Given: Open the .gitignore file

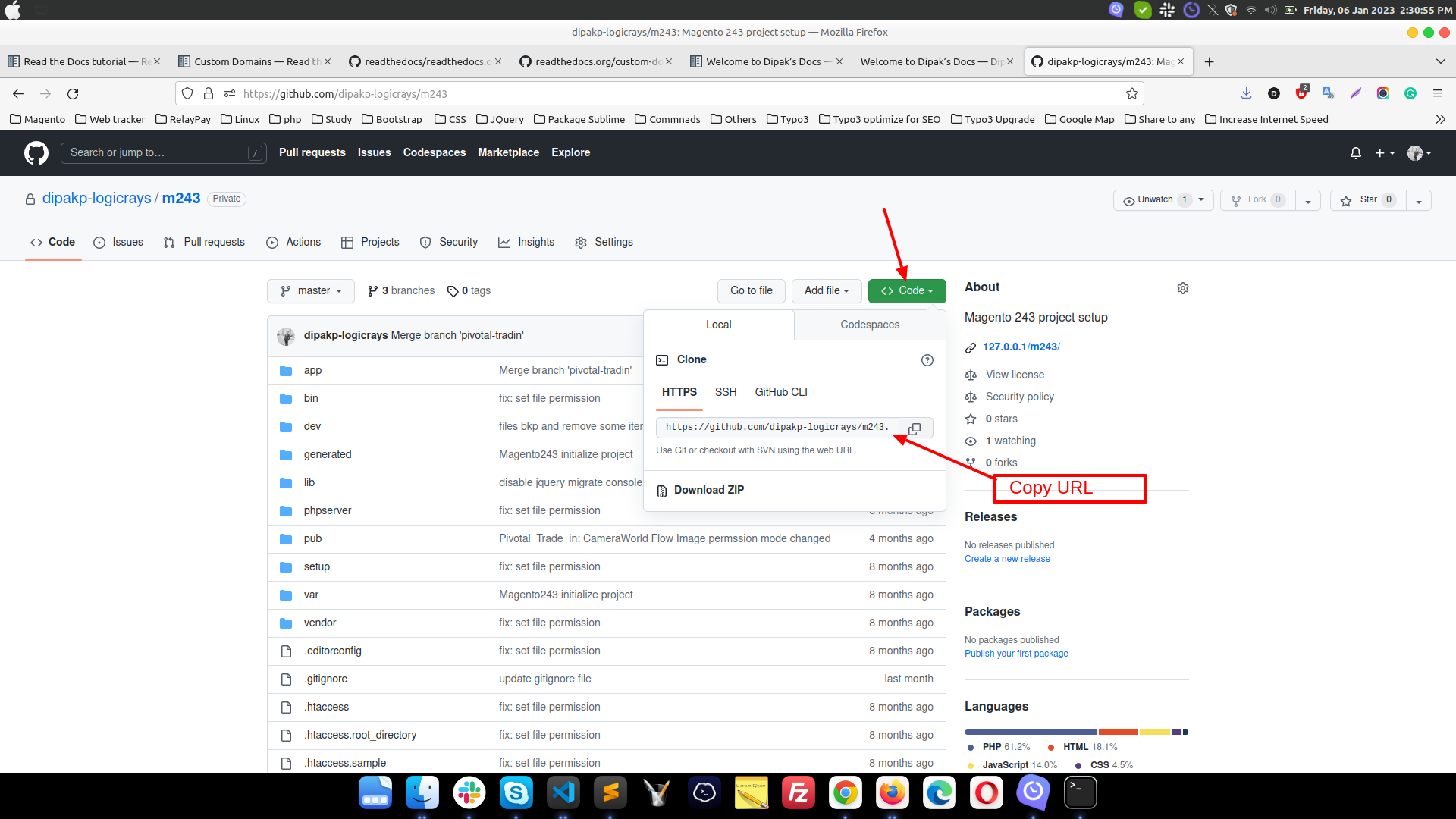Looking at the screenshot, I should 326,679.
